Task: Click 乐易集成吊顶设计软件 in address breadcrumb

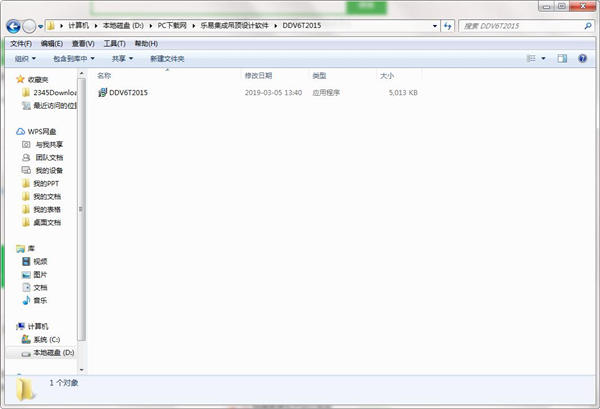Action: click(x=235, y=26)
